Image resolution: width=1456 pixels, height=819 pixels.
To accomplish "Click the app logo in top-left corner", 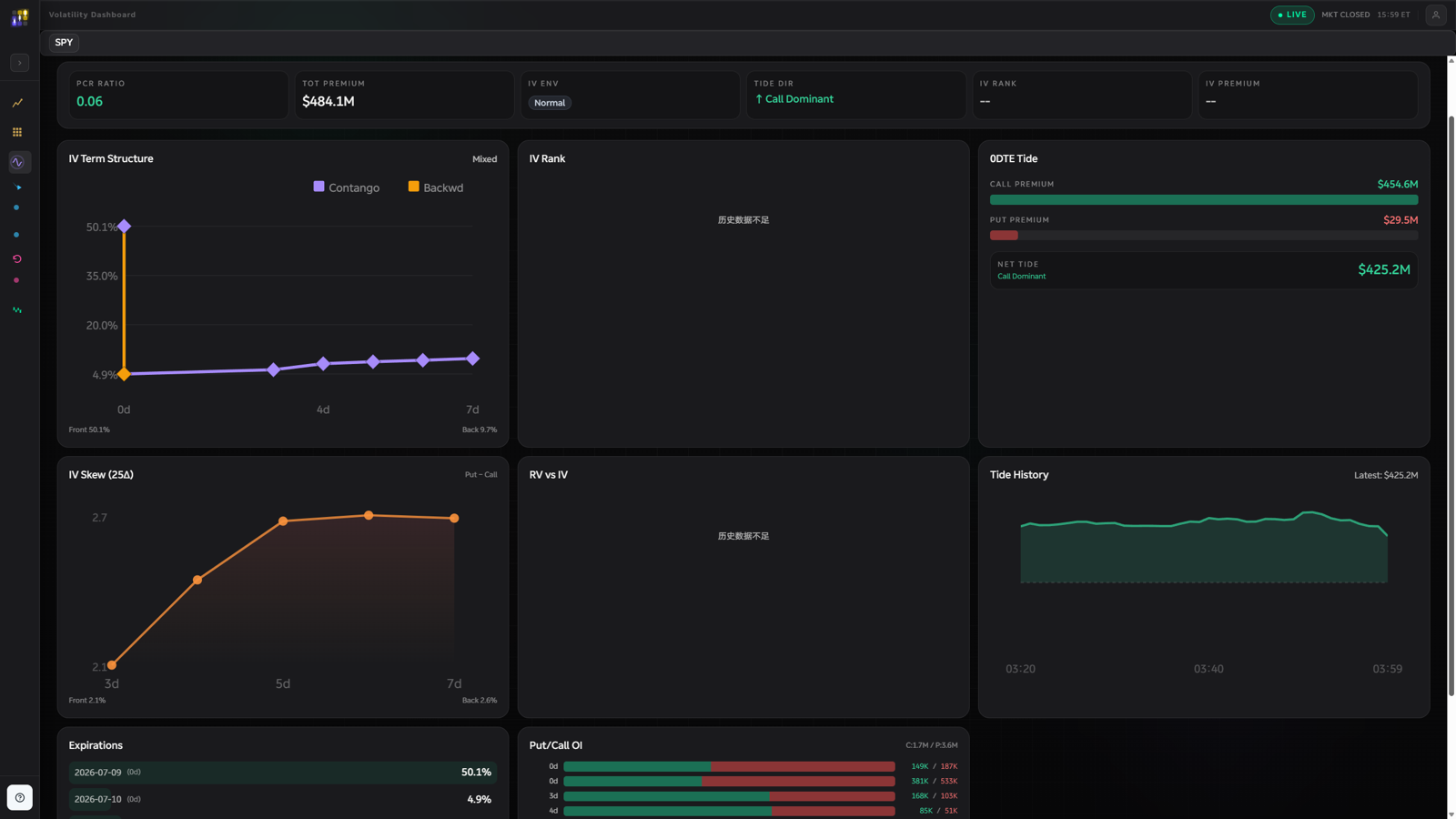I will (20, 16).
